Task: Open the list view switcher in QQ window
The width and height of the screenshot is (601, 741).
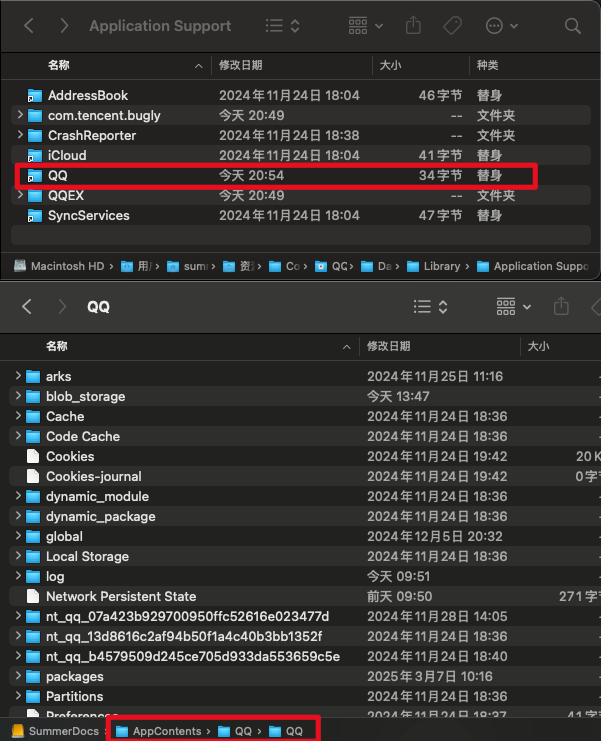Action: point(430,306)
